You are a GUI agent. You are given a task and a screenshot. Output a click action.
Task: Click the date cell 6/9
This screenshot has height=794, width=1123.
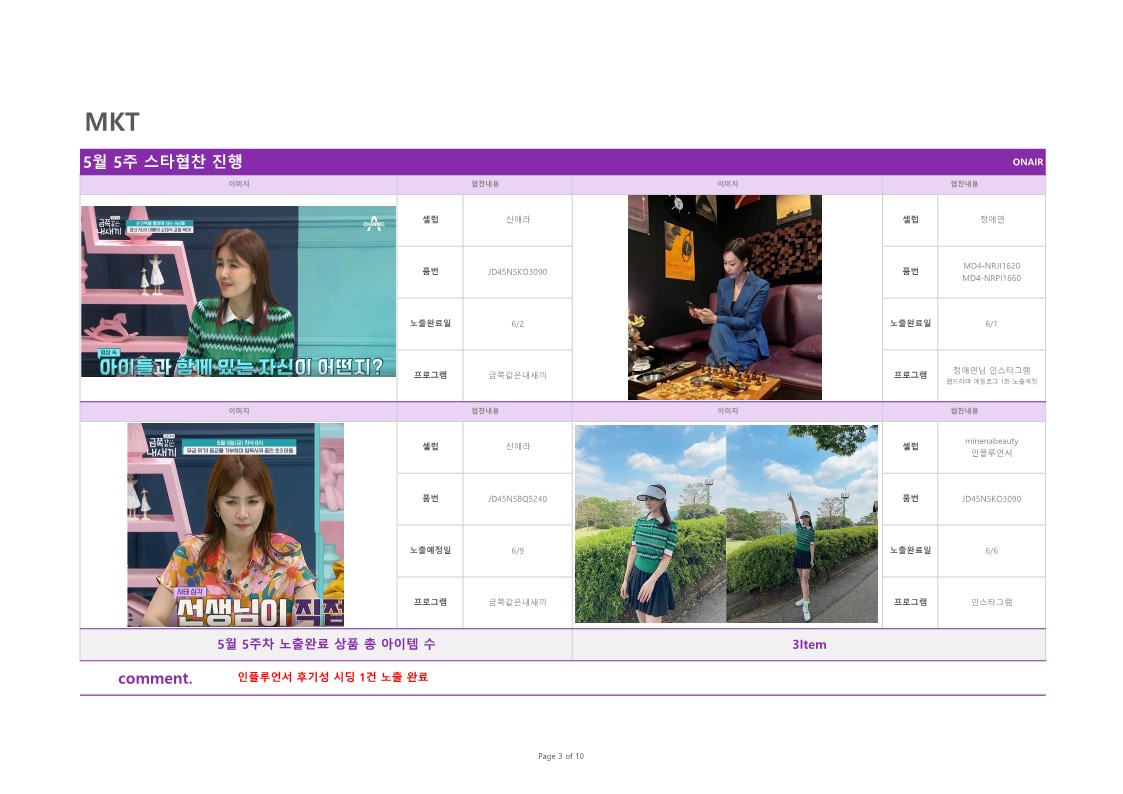518,551
